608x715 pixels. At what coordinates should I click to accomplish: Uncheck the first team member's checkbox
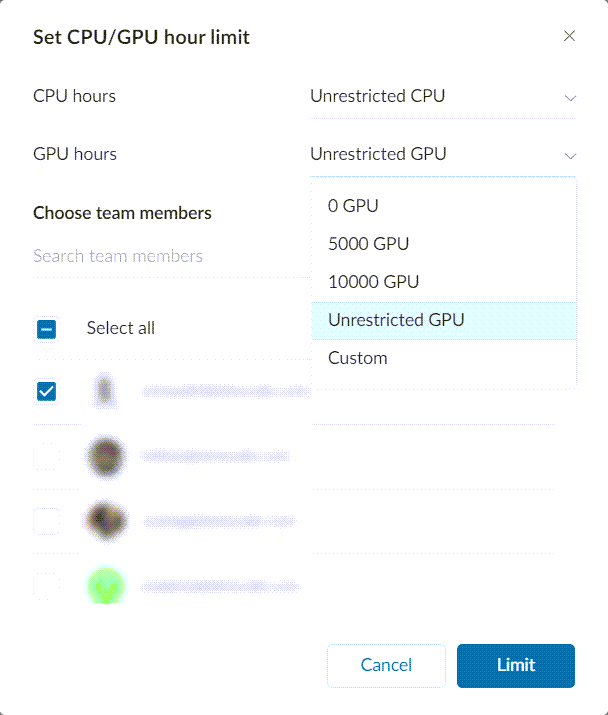46,392
